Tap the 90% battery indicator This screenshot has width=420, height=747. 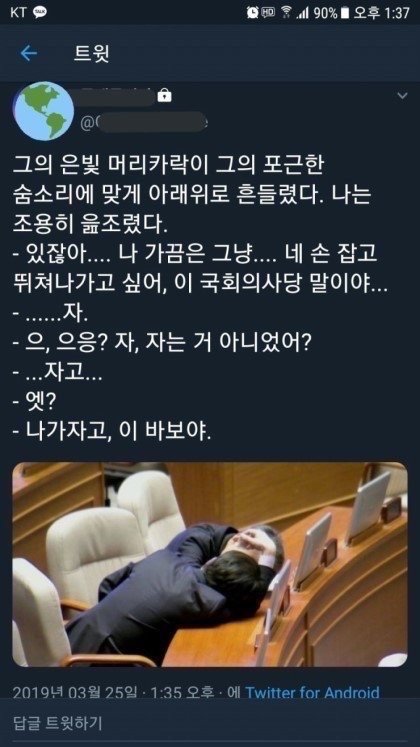point(331,13)
